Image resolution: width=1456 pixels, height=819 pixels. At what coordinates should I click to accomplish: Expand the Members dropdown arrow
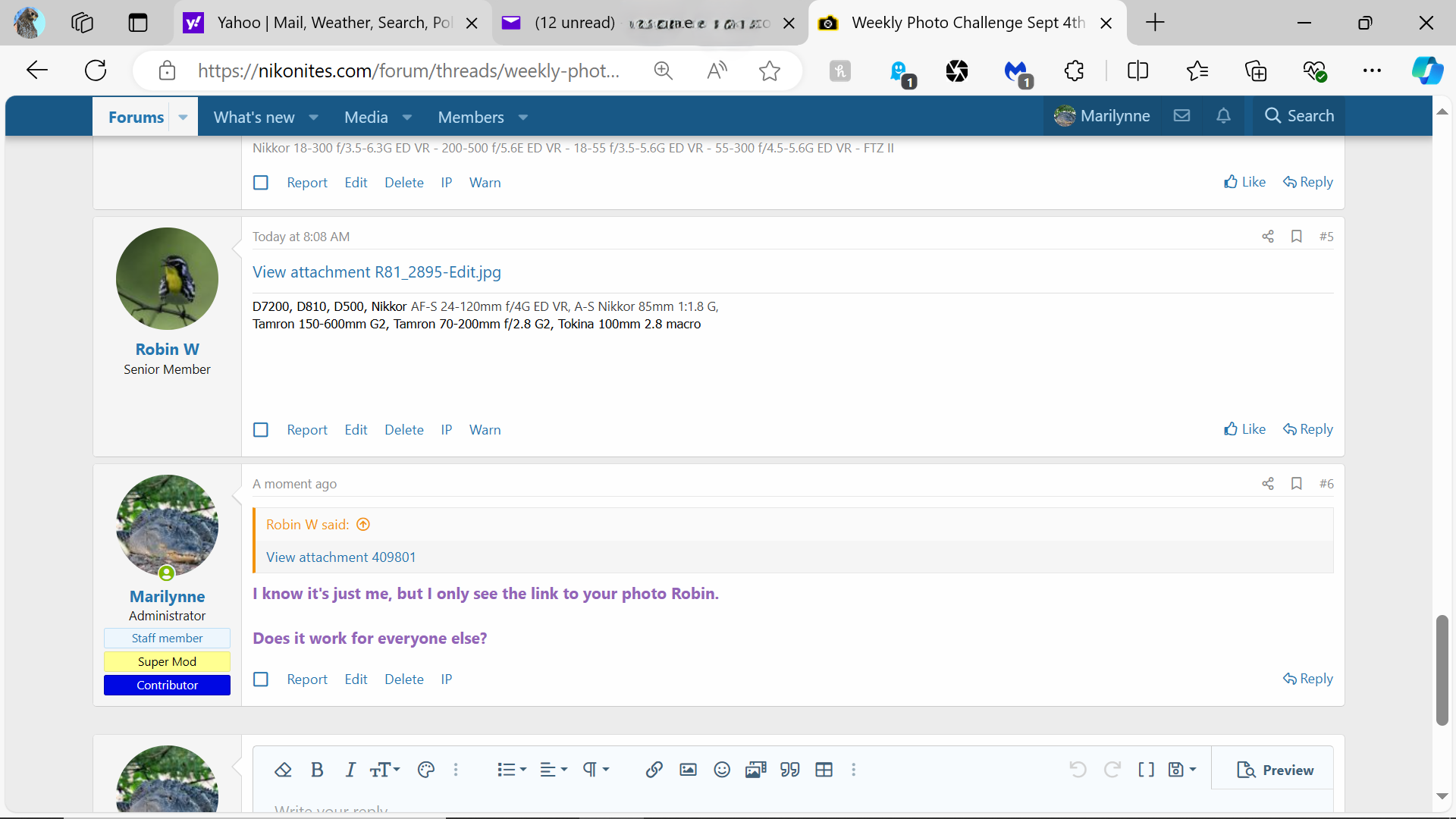522,118
